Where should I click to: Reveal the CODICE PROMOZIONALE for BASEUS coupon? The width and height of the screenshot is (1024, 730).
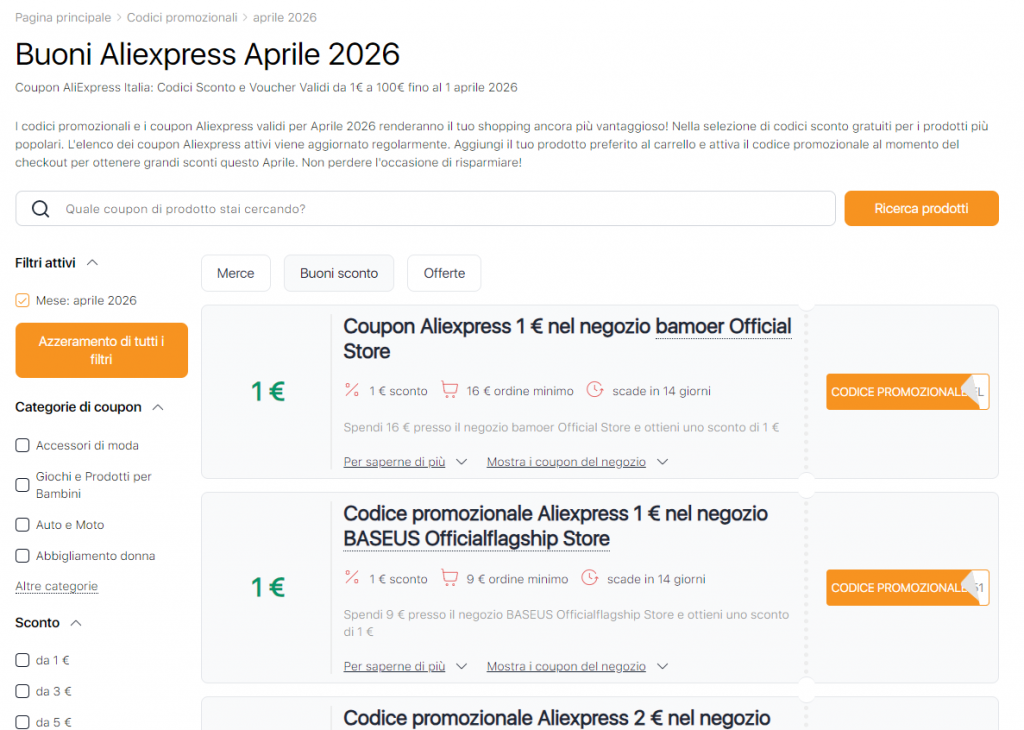point(905,587)
